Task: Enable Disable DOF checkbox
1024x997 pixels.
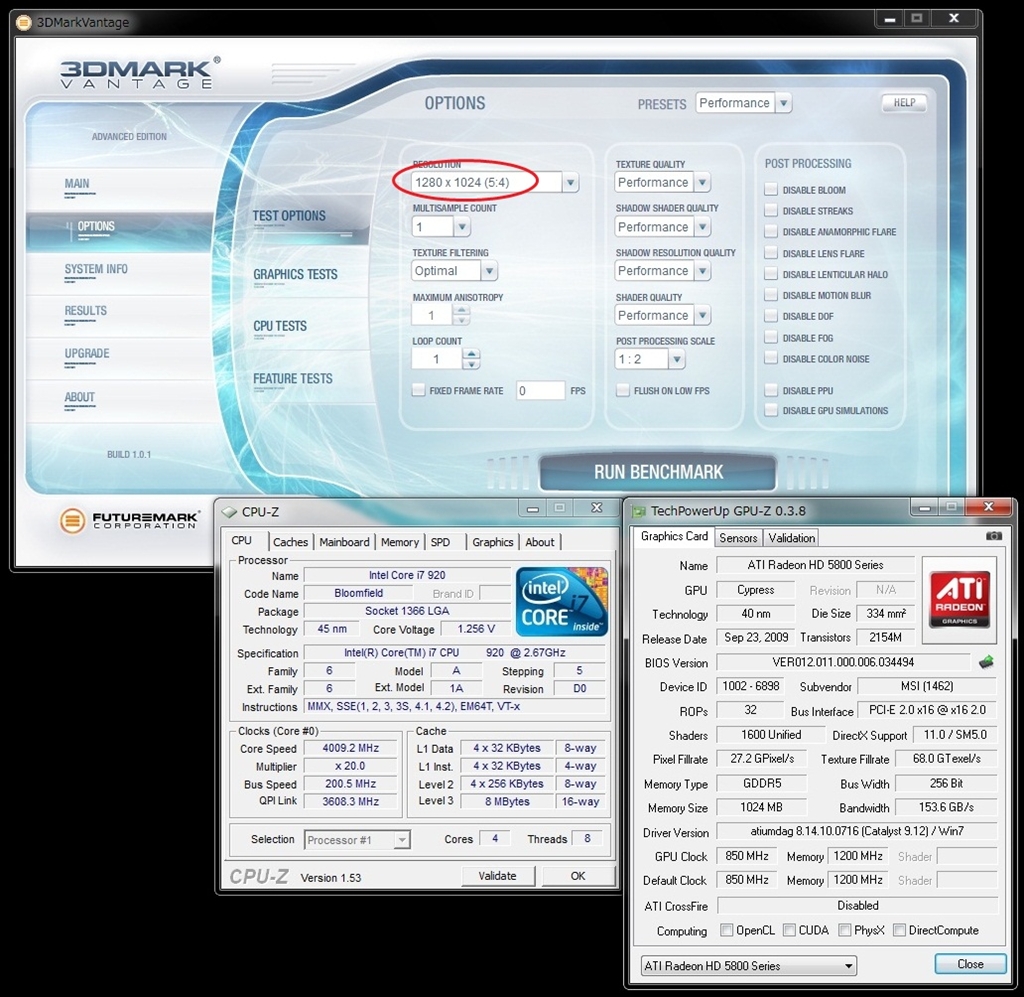Action: pos(771,316)
